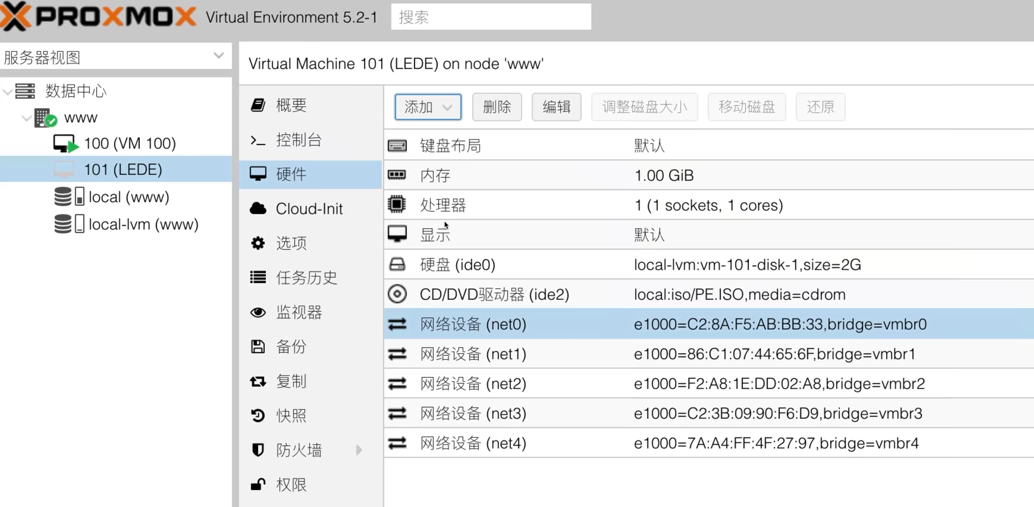This screenshot has width=1034, height=507.
Task: Click the 权限 unlock icon
Action: click(258, 485)
